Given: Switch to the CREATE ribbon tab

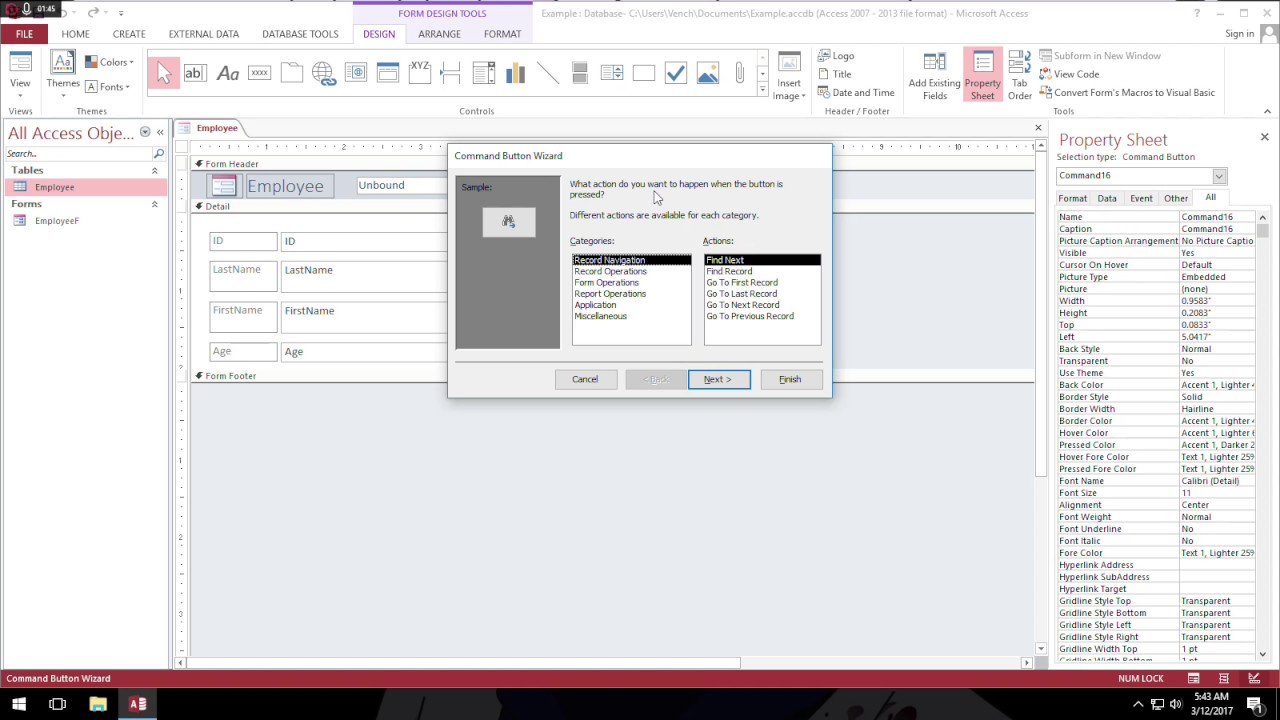Looking at the screenshot, I should point(129,34).
